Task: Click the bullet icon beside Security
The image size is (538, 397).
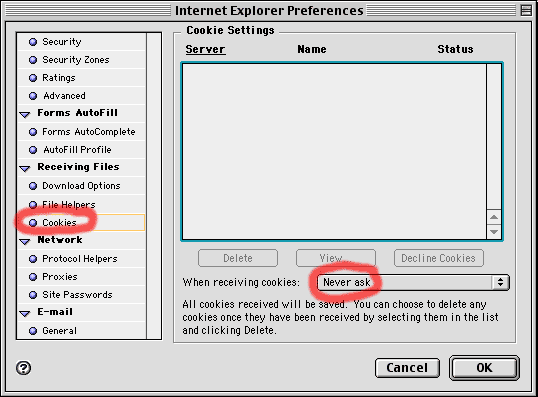Action: (x=33, y=42)
